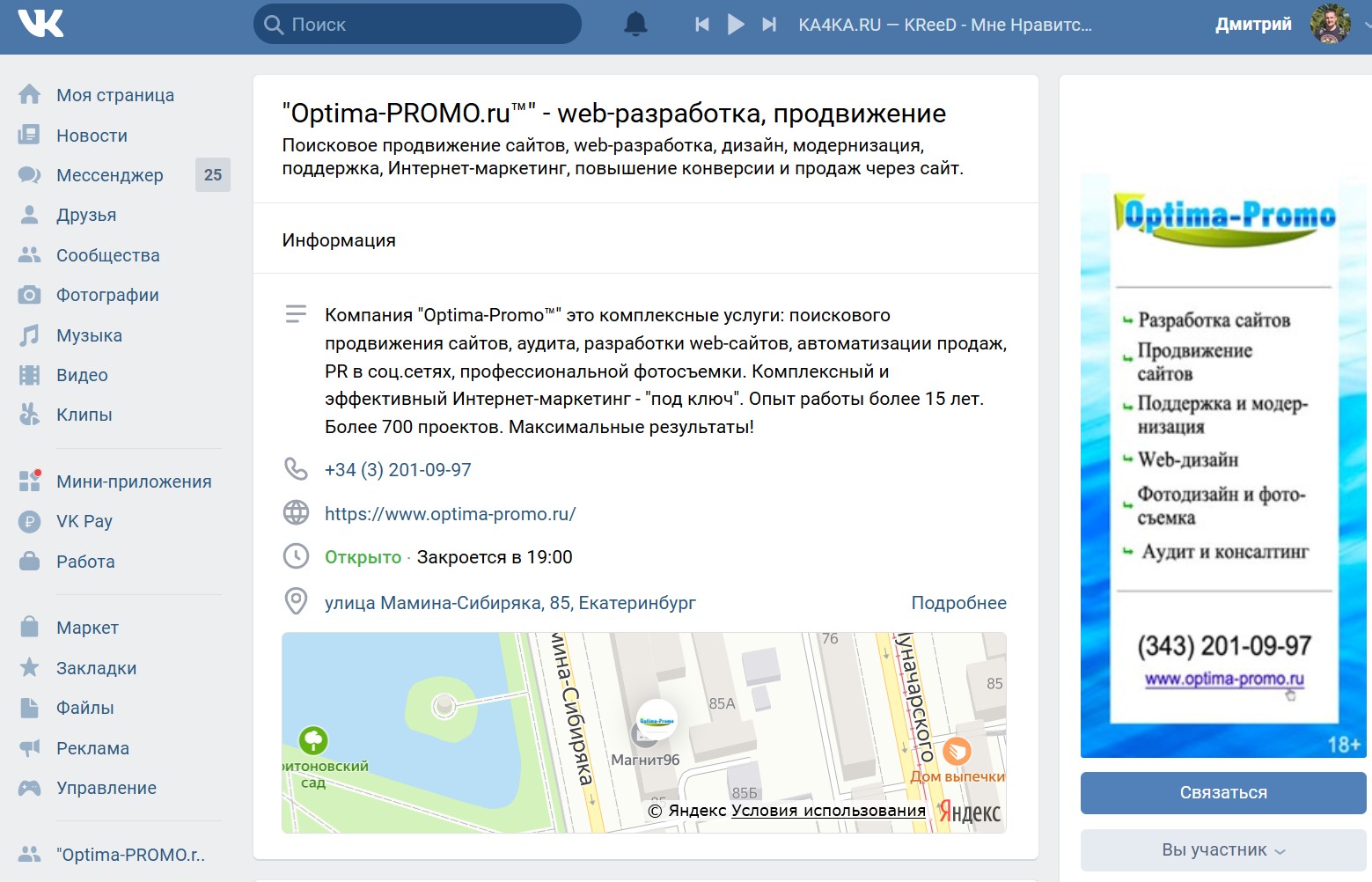The width and height of the screenshot is (1372, 882).
Task: Click the Optima-Promo marker on the map
Action: pos(657,721)
